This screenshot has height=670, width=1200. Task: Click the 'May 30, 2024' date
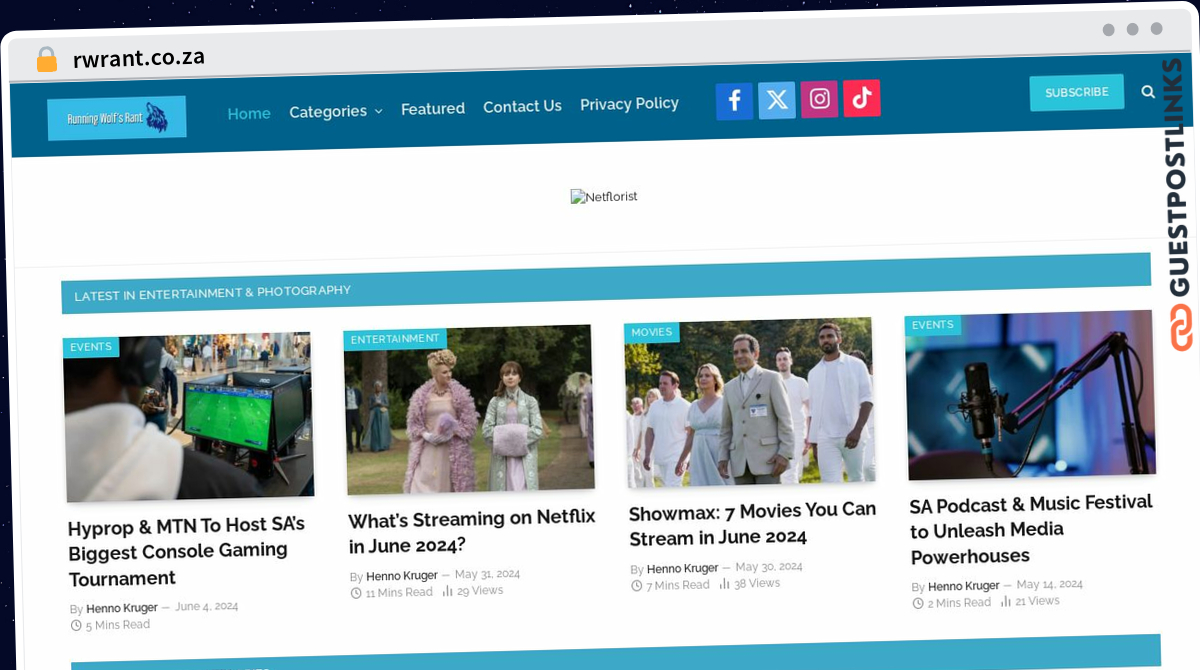[769, 567]
